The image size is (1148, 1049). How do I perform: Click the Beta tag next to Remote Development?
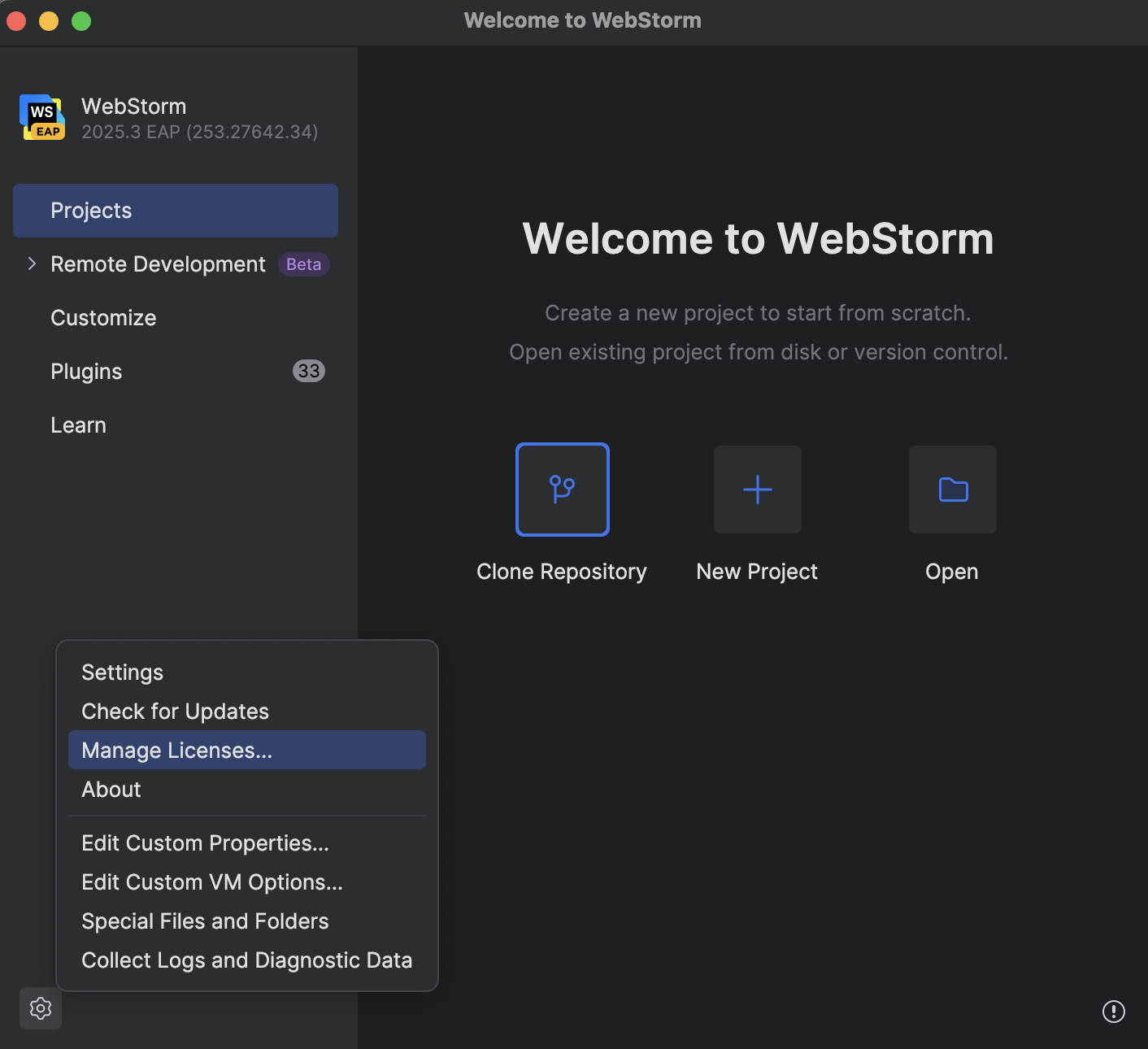pyautogui.click(x=303, y=264)
